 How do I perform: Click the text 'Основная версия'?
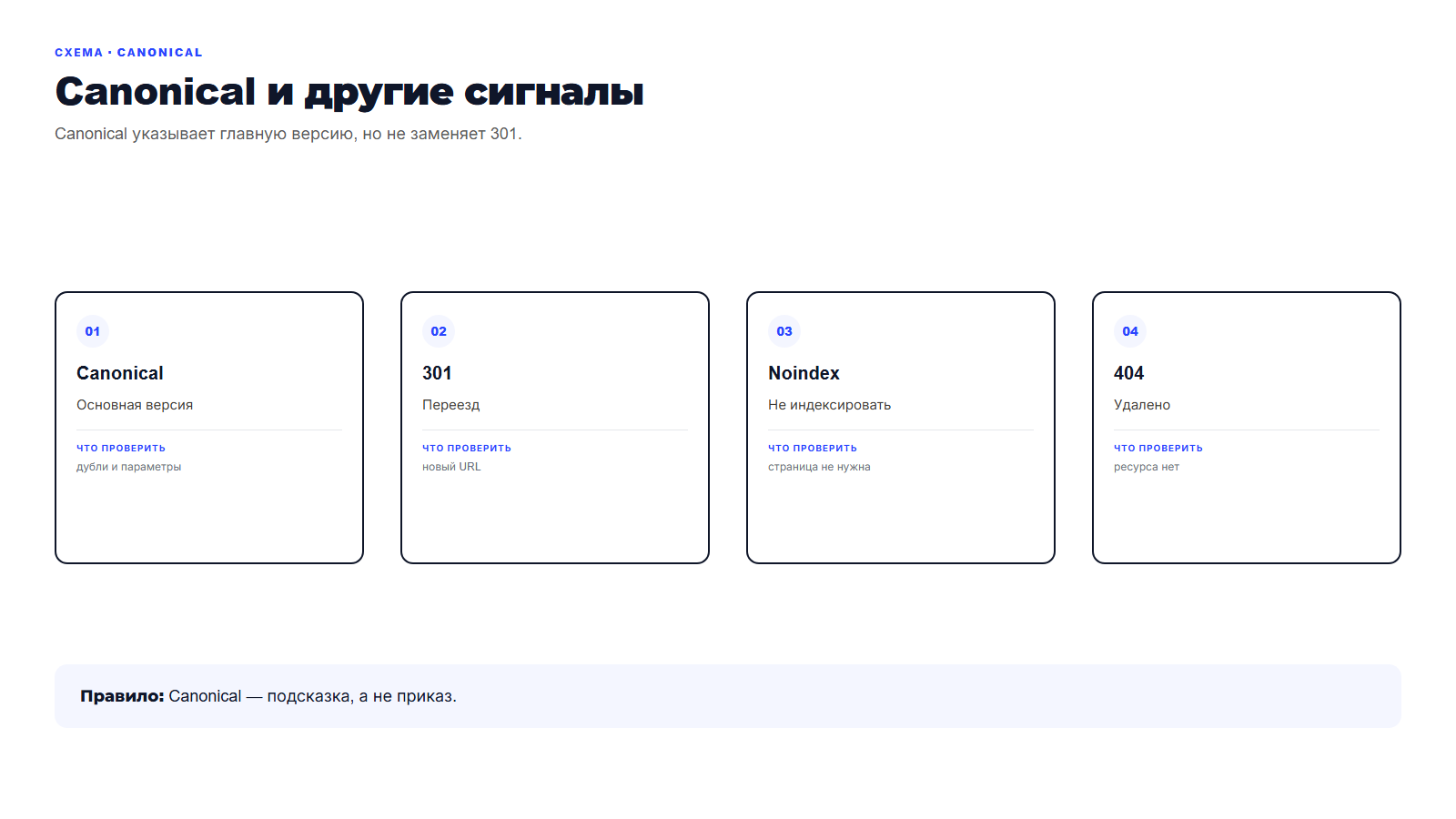coord(135,405)
